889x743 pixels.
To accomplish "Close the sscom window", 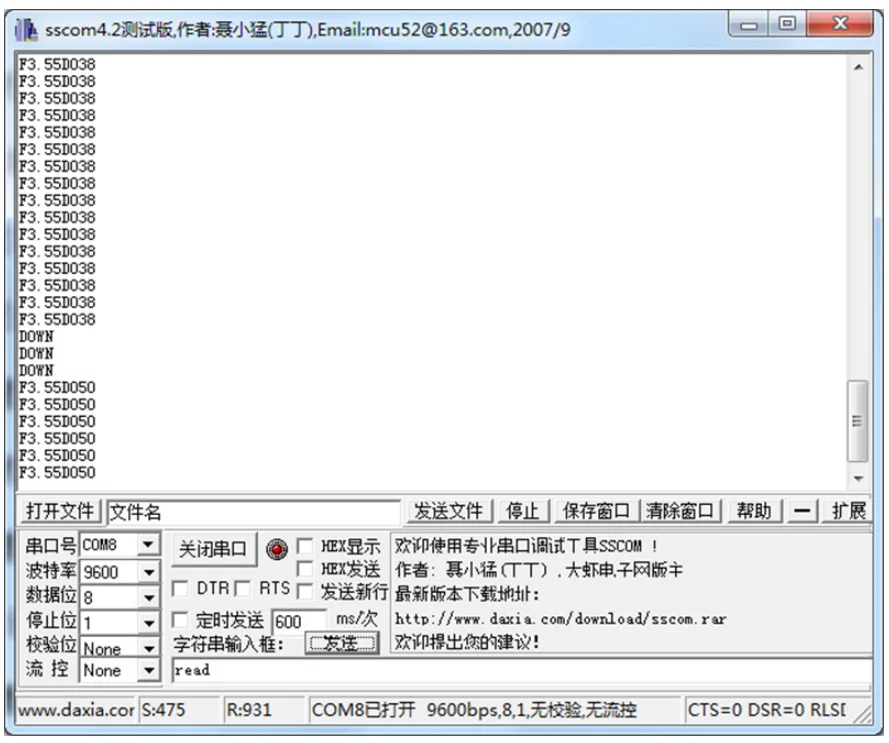I will click(840, 24).
